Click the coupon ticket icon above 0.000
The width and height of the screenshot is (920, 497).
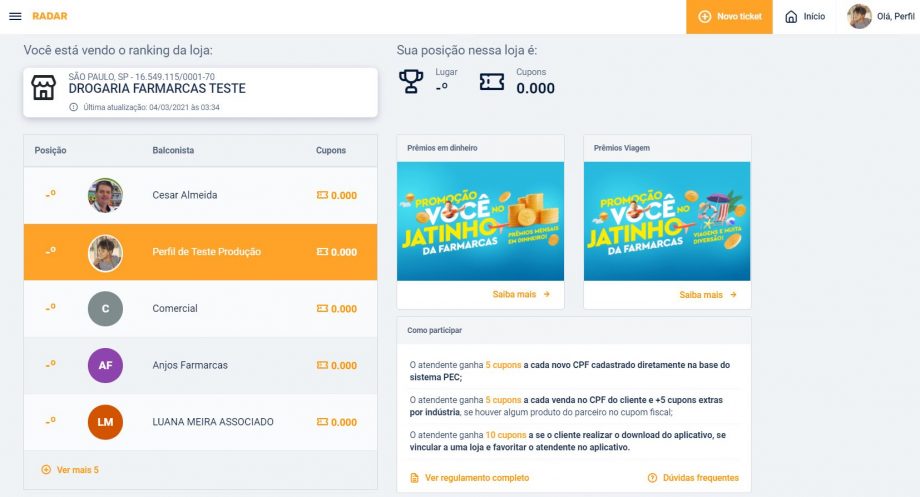491,82
